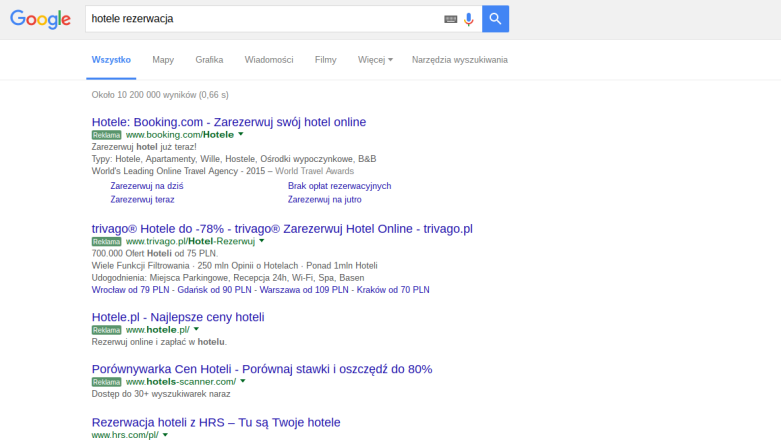Click the blue search magnifier button
Viewport: 781px width, 440px height.
point(495,19)
